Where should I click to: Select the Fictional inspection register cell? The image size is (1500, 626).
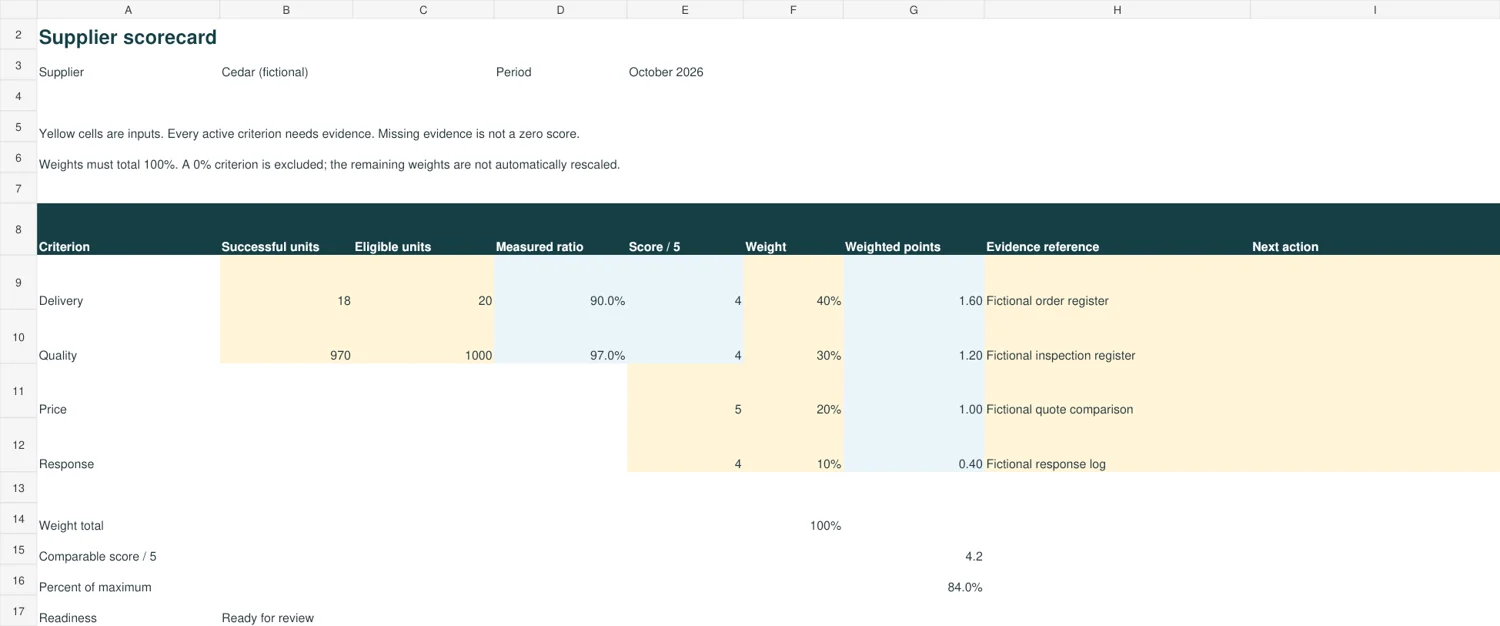[1117, 337]
